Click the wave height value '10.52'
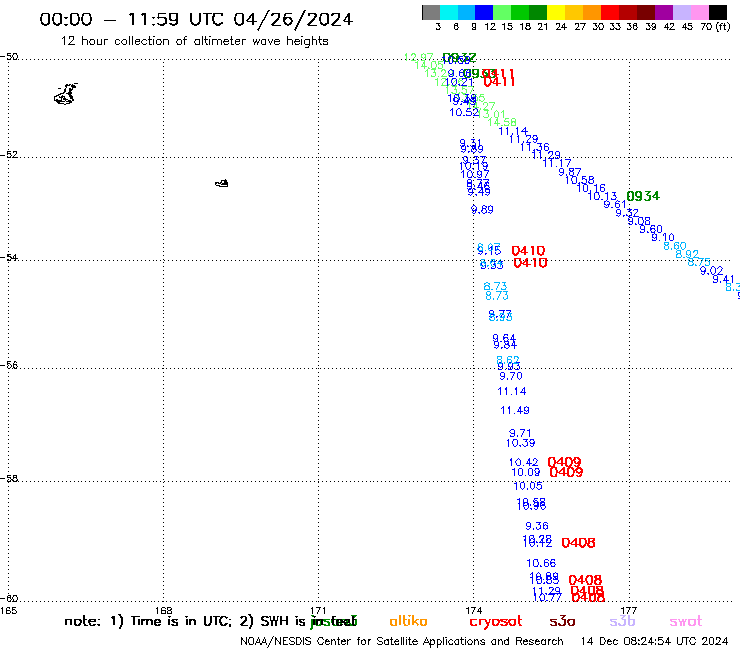 point(464,112)
